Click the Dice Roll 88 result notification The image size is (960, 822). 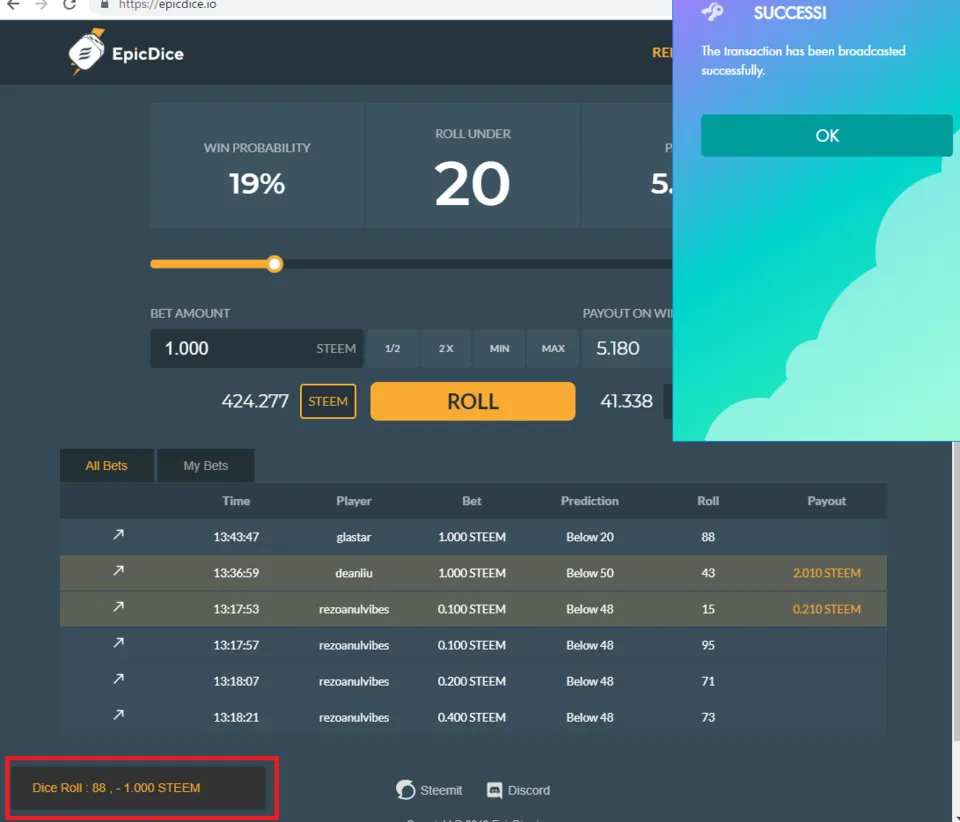click(138, 788)
